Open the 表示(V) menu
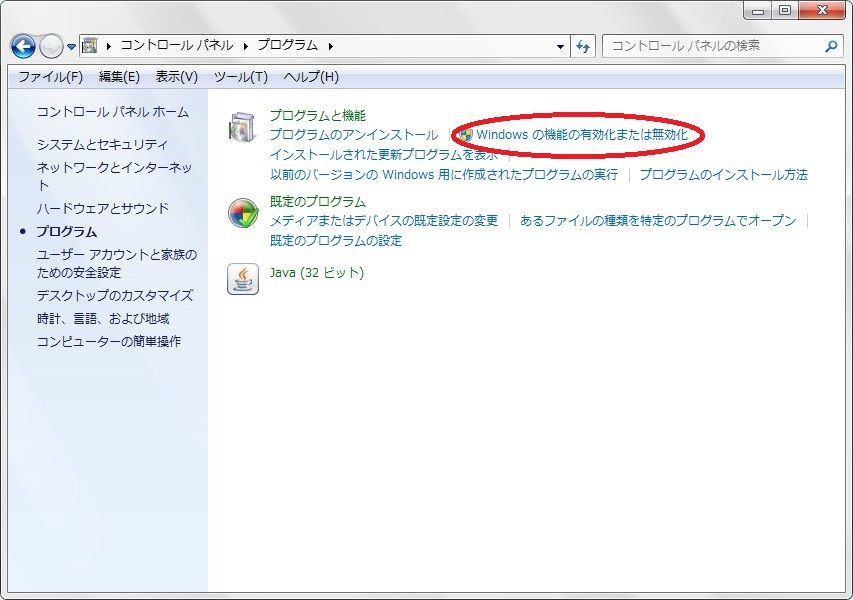Image resolution: width=853 pixels, height=600 pixels. pyautogui.click(x=177, y=77)
